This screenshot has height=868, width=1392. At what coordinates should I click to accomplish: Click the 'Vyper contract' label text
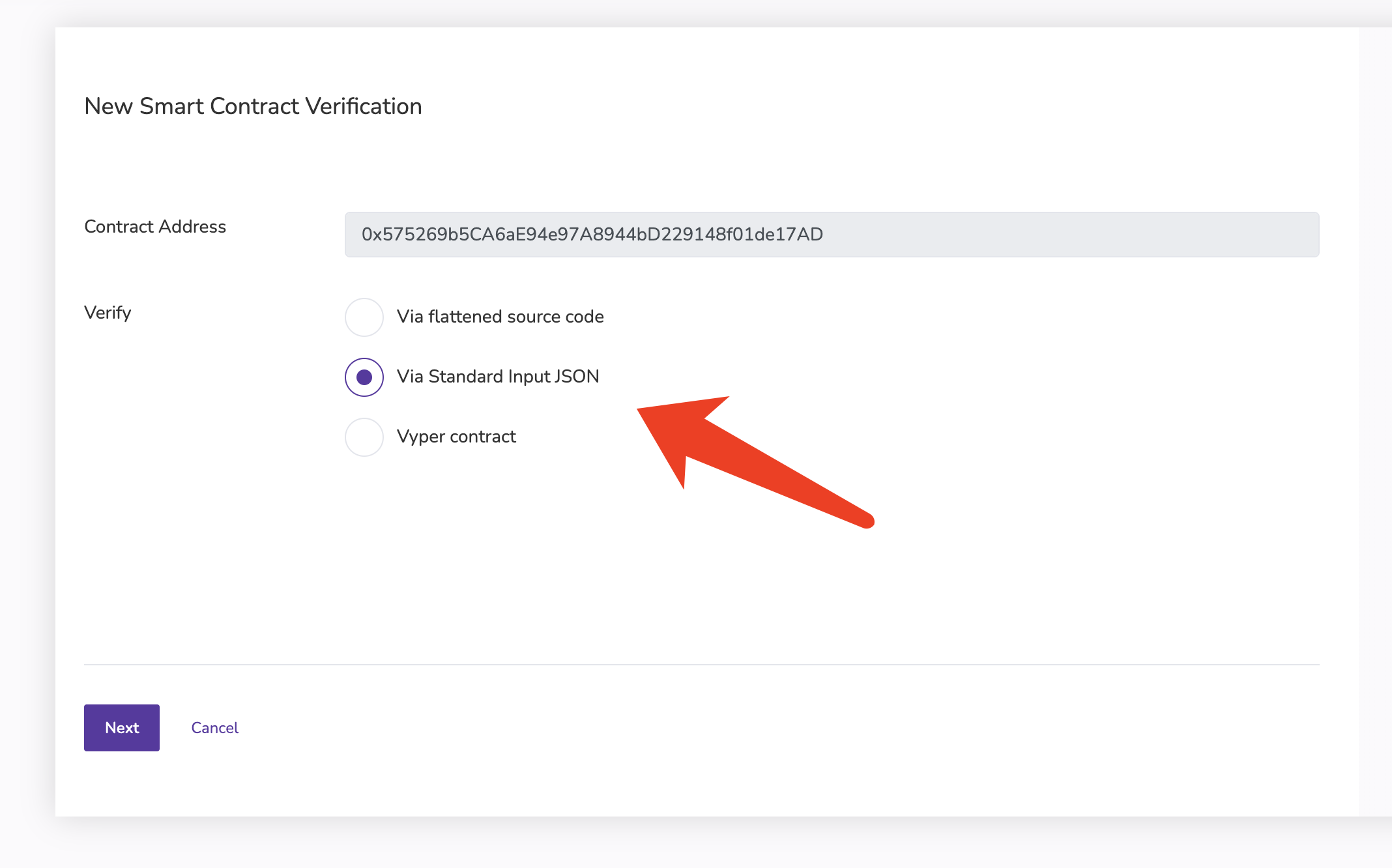click(x=456, y=437)
